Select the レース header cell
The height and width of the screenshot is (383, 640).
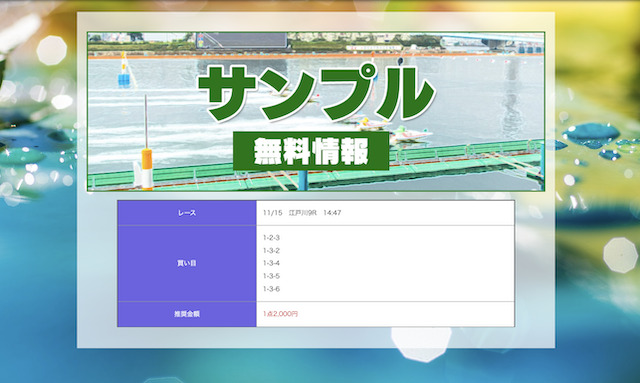(x=187, y=213)
